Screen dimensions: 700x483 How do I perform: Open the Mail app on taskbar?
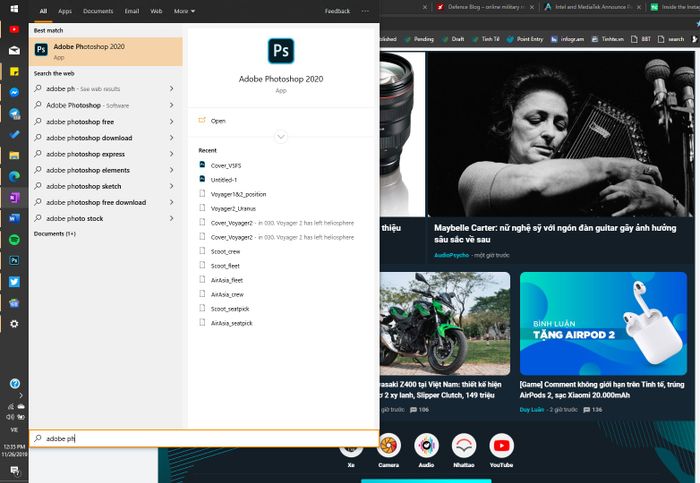14,50
